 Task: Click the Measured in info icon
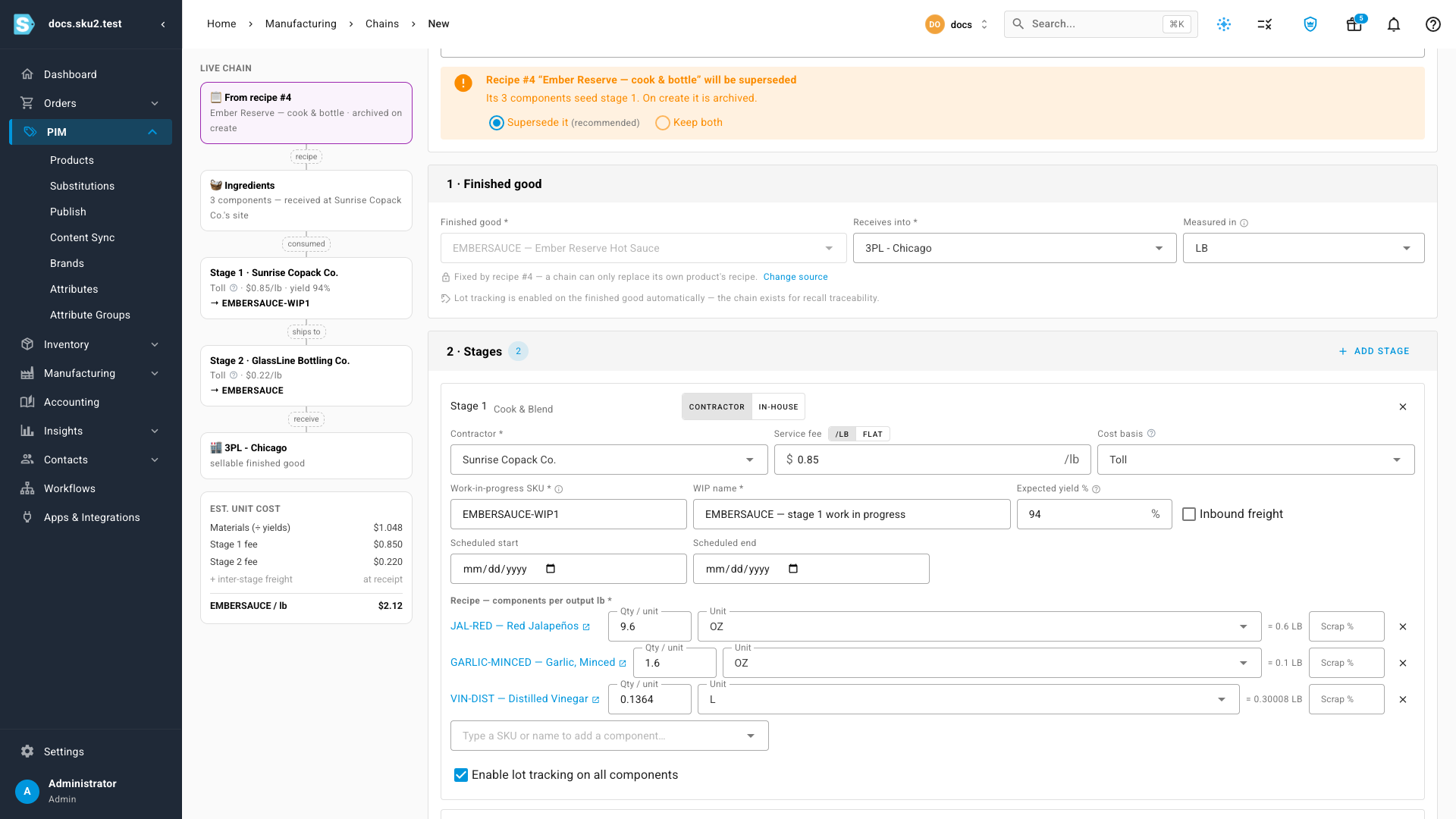click(1244, 223)
